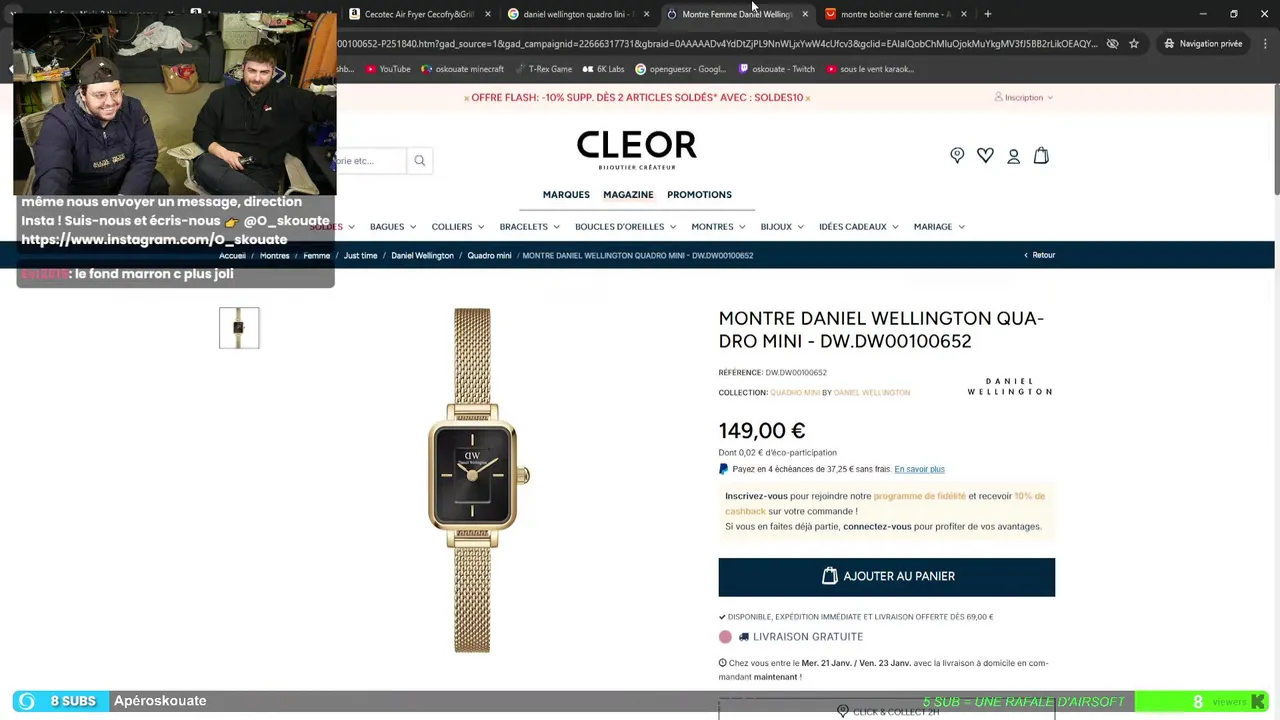This screenshot has height=720, width=1280.
Task: Open the Inscription dropdown
Action: click(1023, 98)
